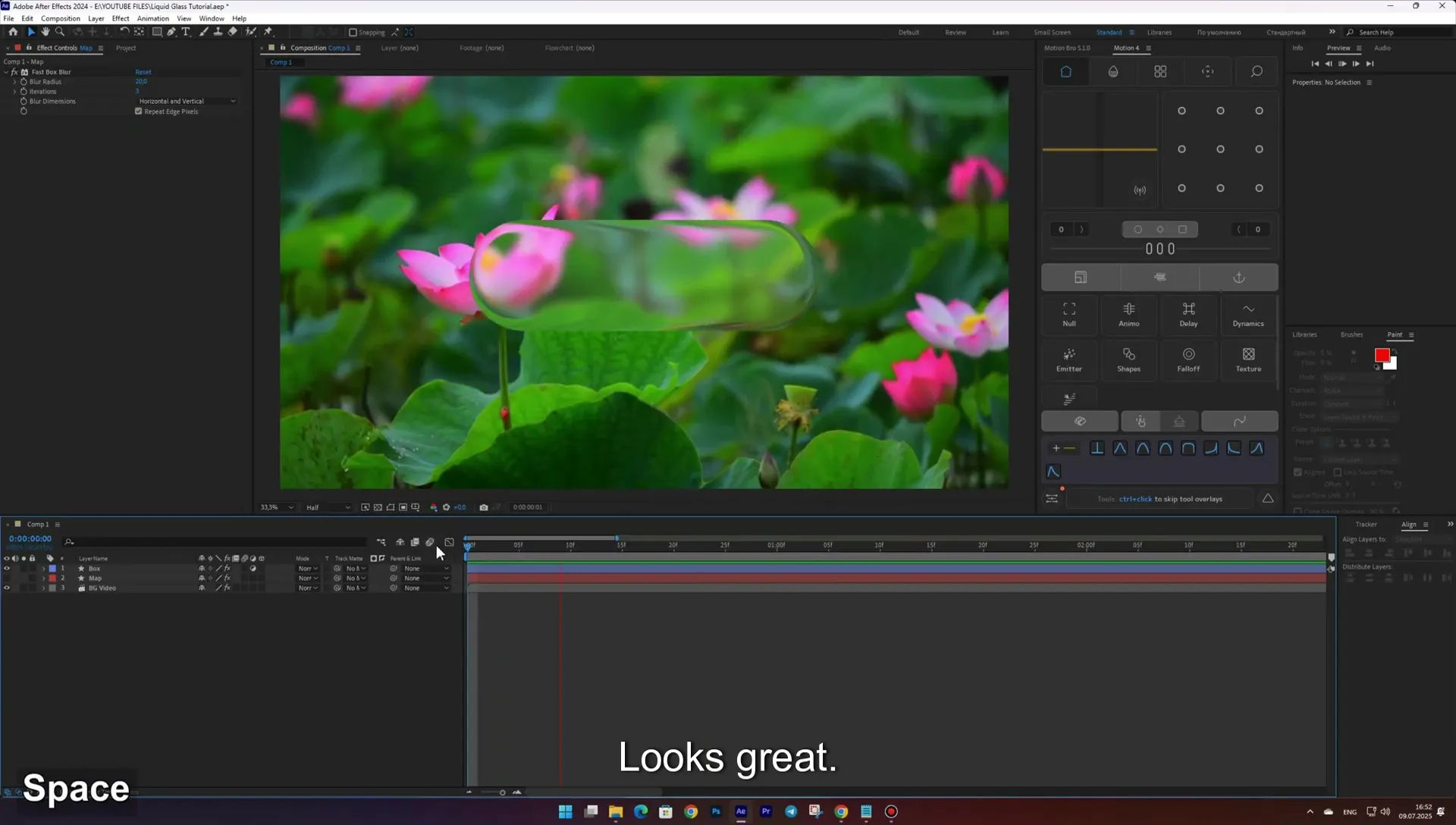Switch to the Brushes panel tab
The height and width of the screenshot is (825, 1456).
pyautogui.click(x=1351, y=334)
